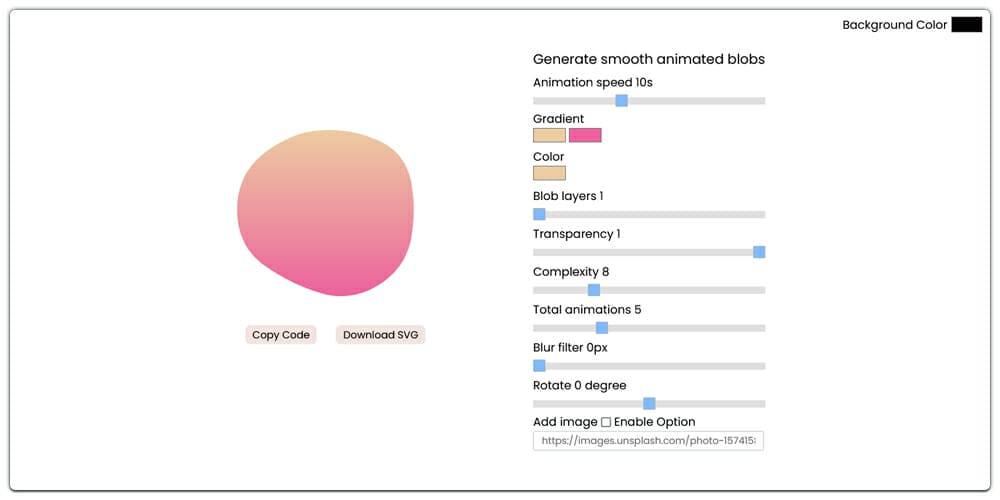Click the Rotate slider track left end
This screenshot has height=500, width=1000.
click(x=539, y=404)
